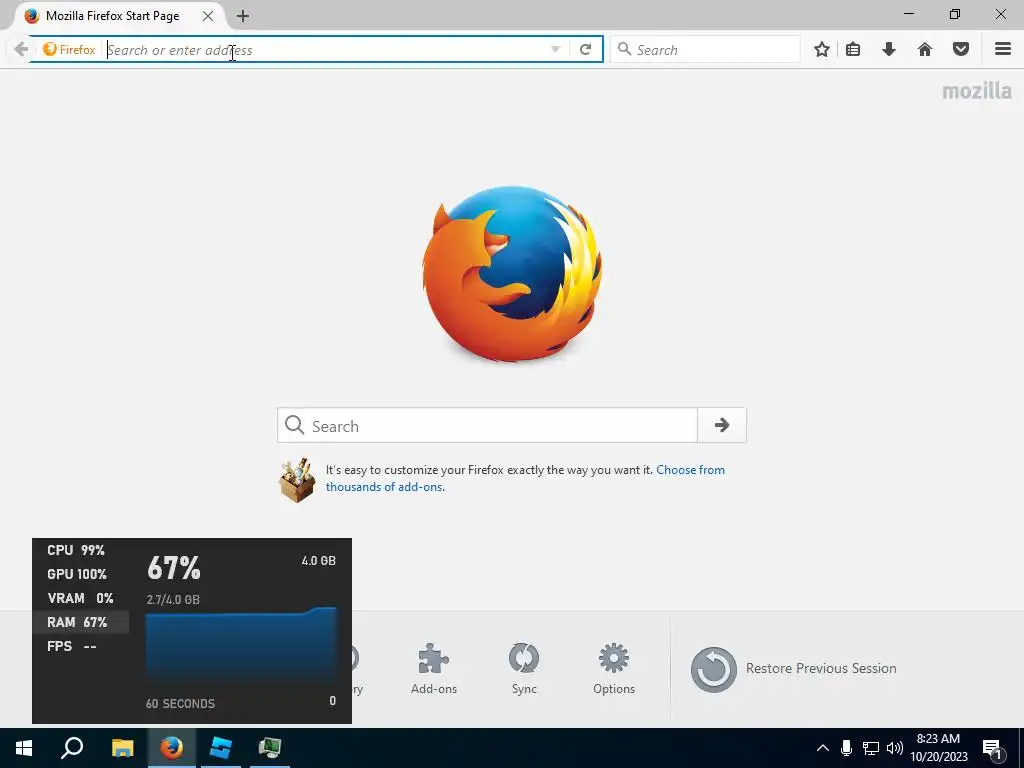1024x768 pixels.
Task: Open Add-ons from the bottom launcher
Action: (x=434, y=669)
